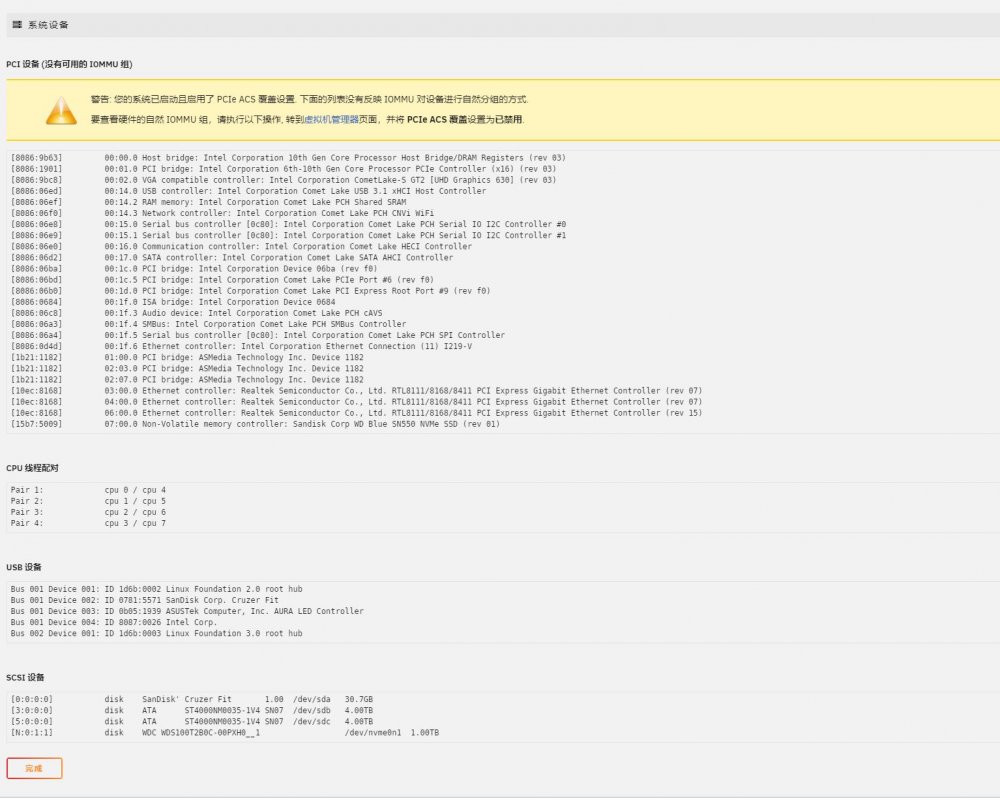Select the 00:14.0 USB controller row
The height and width of the screenshot is (798, 1000).
point(248,191)
